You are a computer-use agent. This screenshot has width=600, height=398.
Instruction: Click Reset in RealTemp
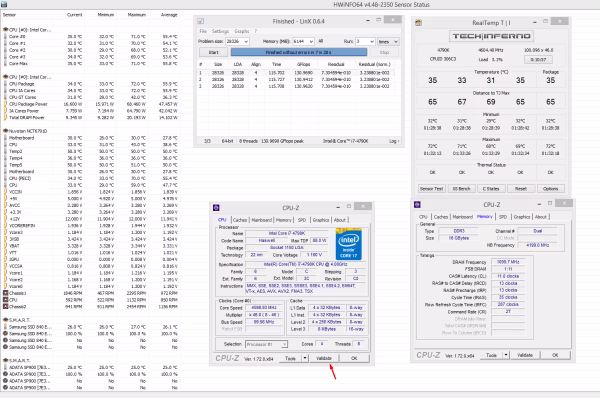click(520, 189)
